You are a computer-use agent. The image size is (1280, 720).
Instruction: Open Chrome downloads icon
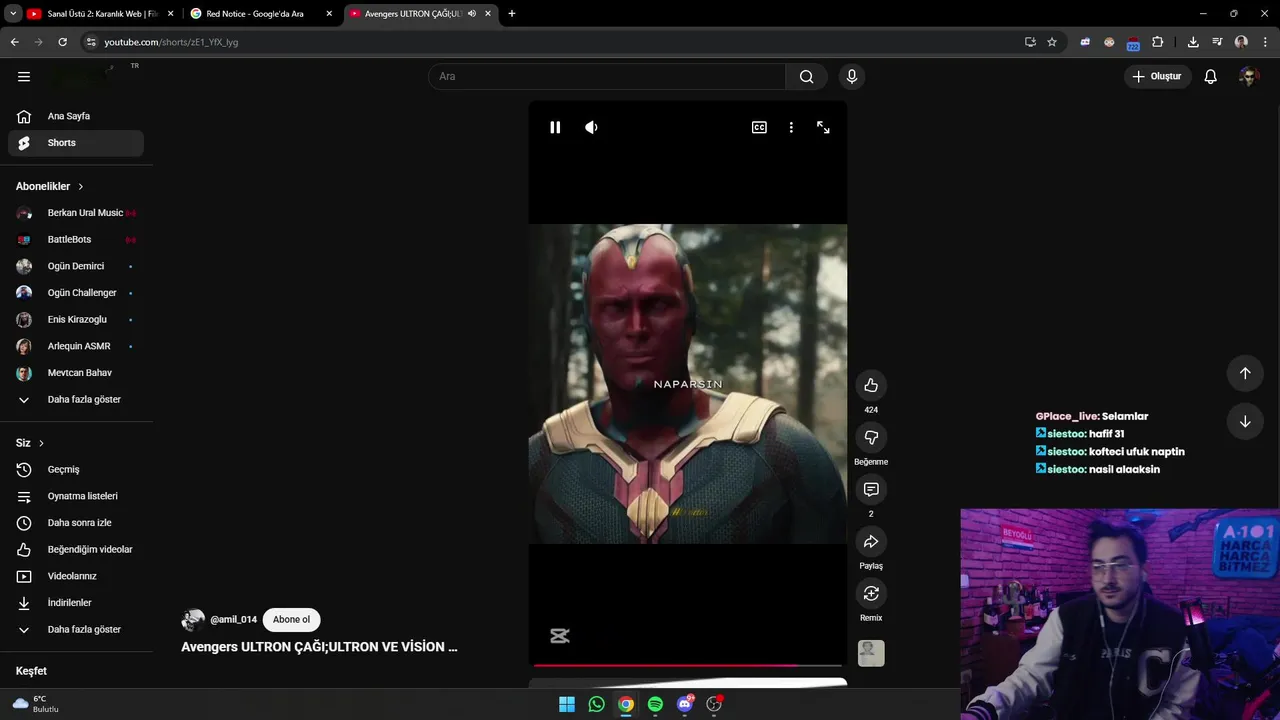coord(1193,42)
